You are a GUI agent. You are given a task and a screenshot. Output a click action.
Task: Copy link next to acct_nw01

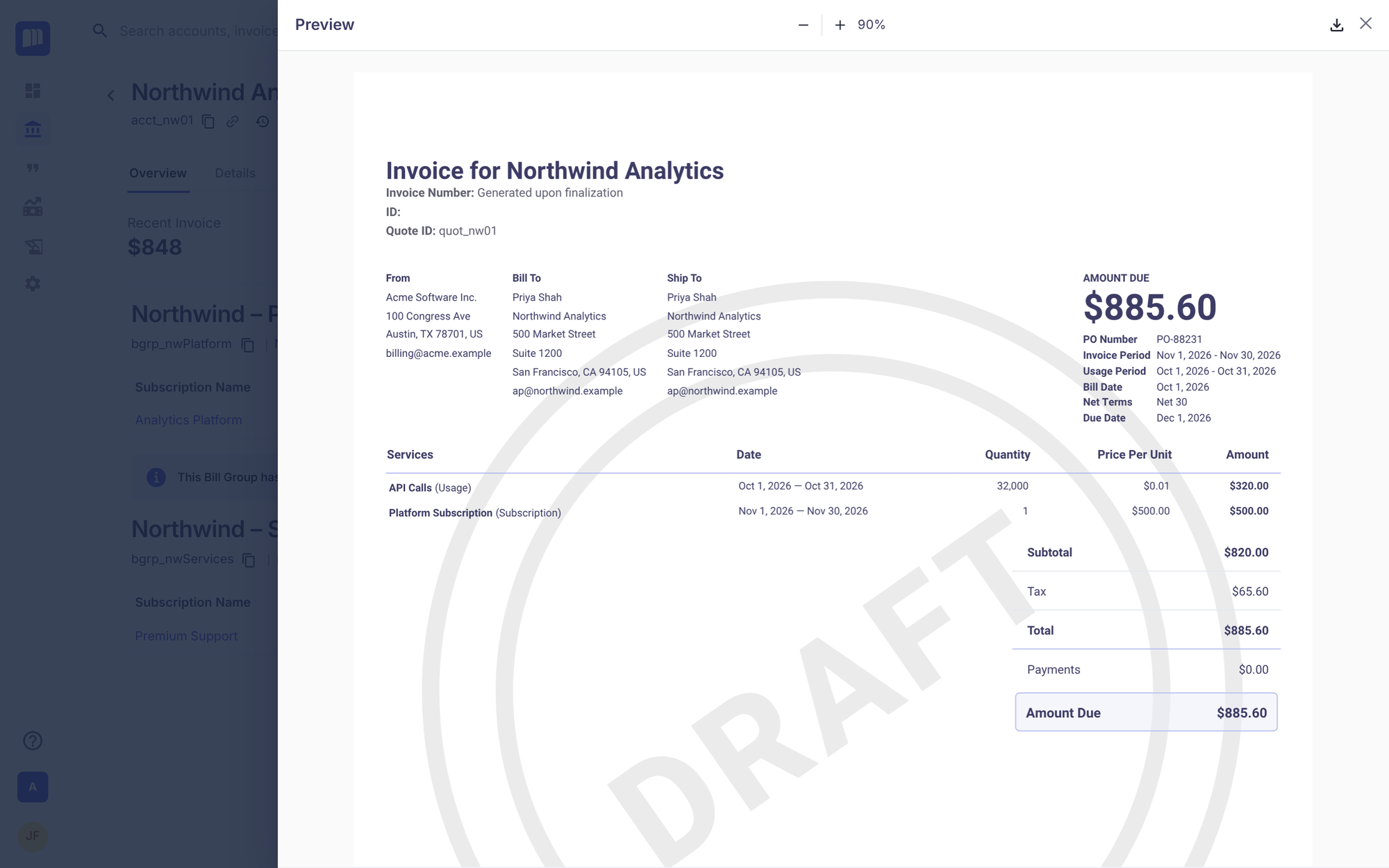pos(233,122)
